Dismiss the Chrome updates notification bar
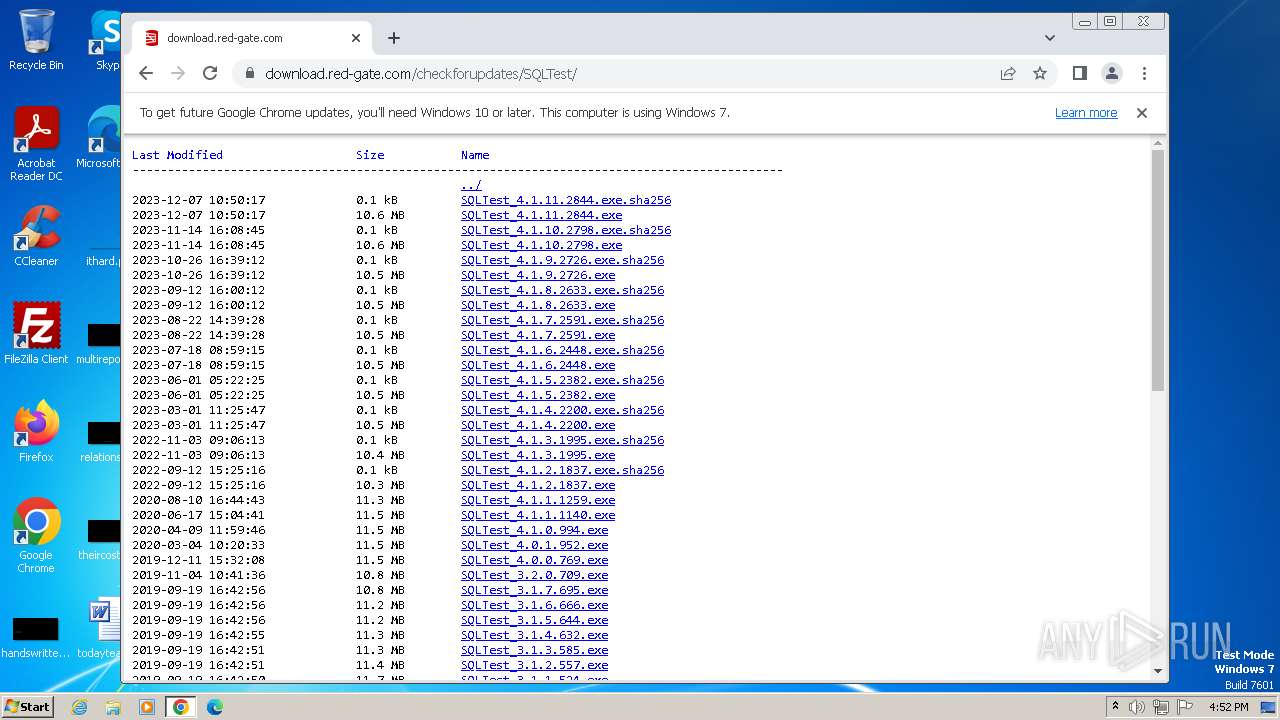 pos(1141,113)
